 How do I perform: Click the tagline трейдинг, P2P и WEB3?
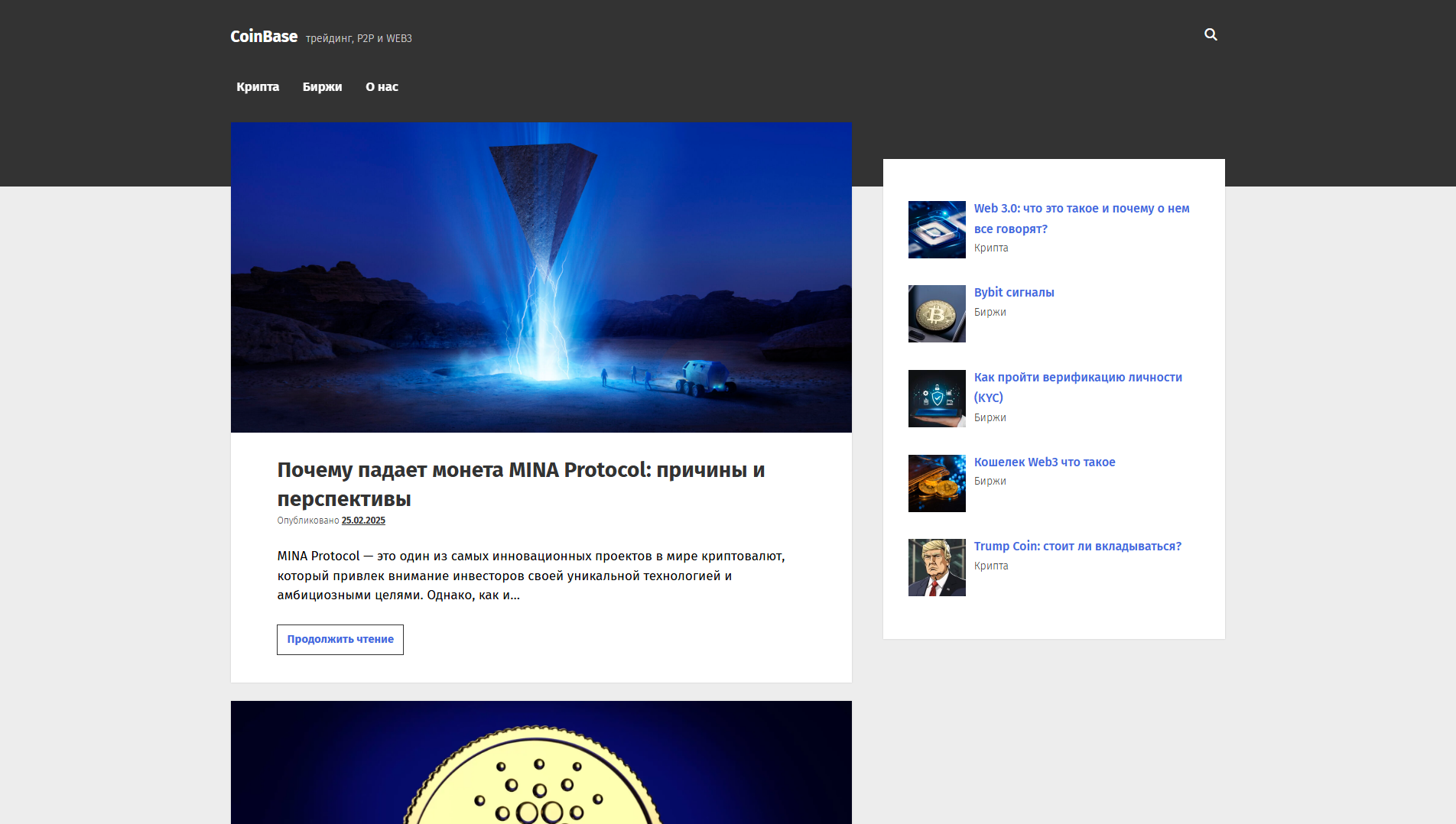click(359, 38)
